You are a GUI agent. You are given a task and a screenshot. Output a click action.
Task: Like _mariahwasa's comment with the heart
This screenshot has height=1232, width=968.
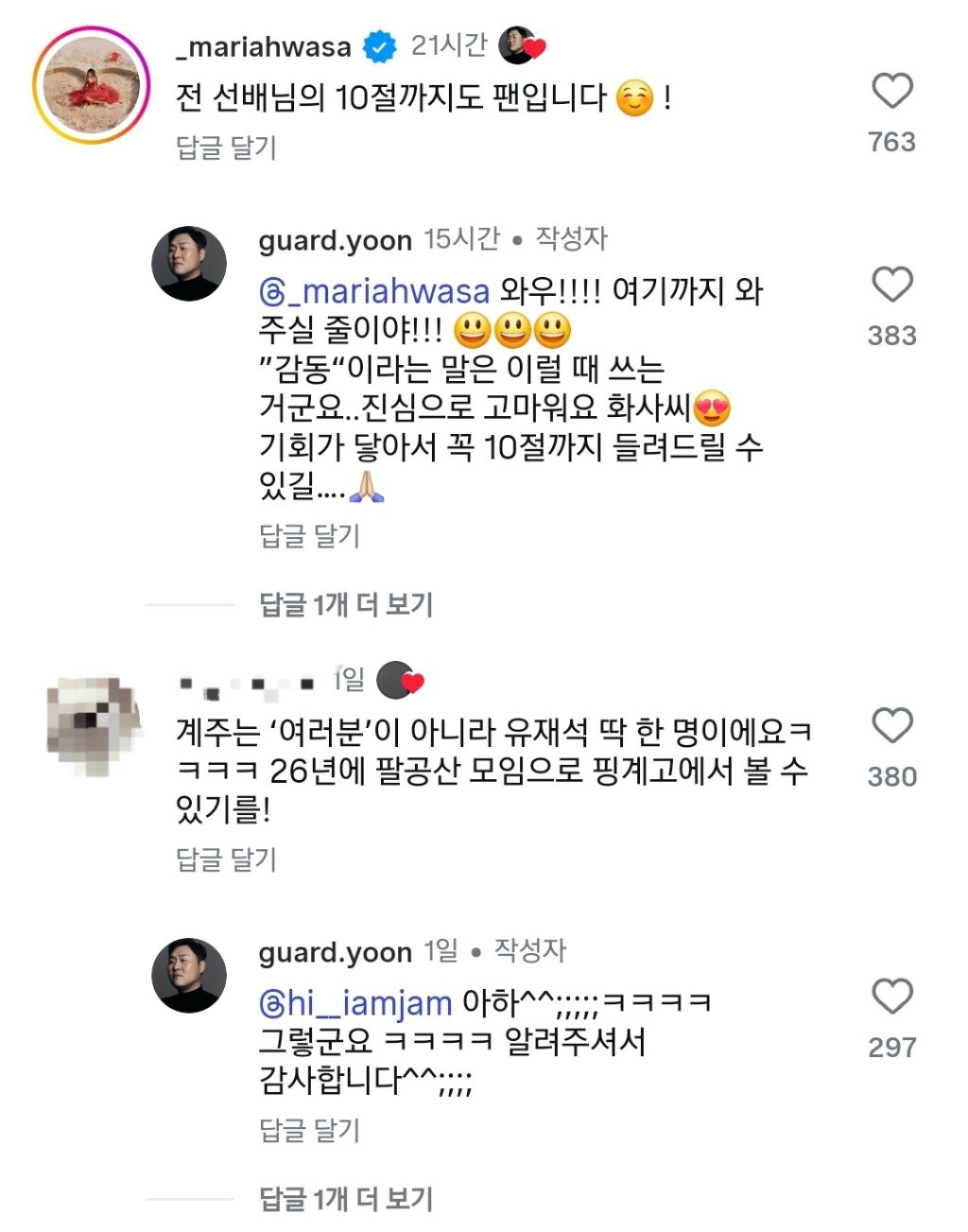point(891,92)
